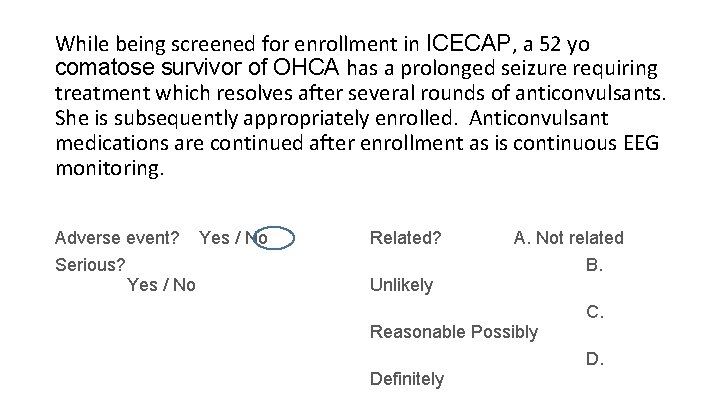Click the OHCA abbreviation in text
The image size is (720, 405).
pyautogui.click(x=306, y=67)
